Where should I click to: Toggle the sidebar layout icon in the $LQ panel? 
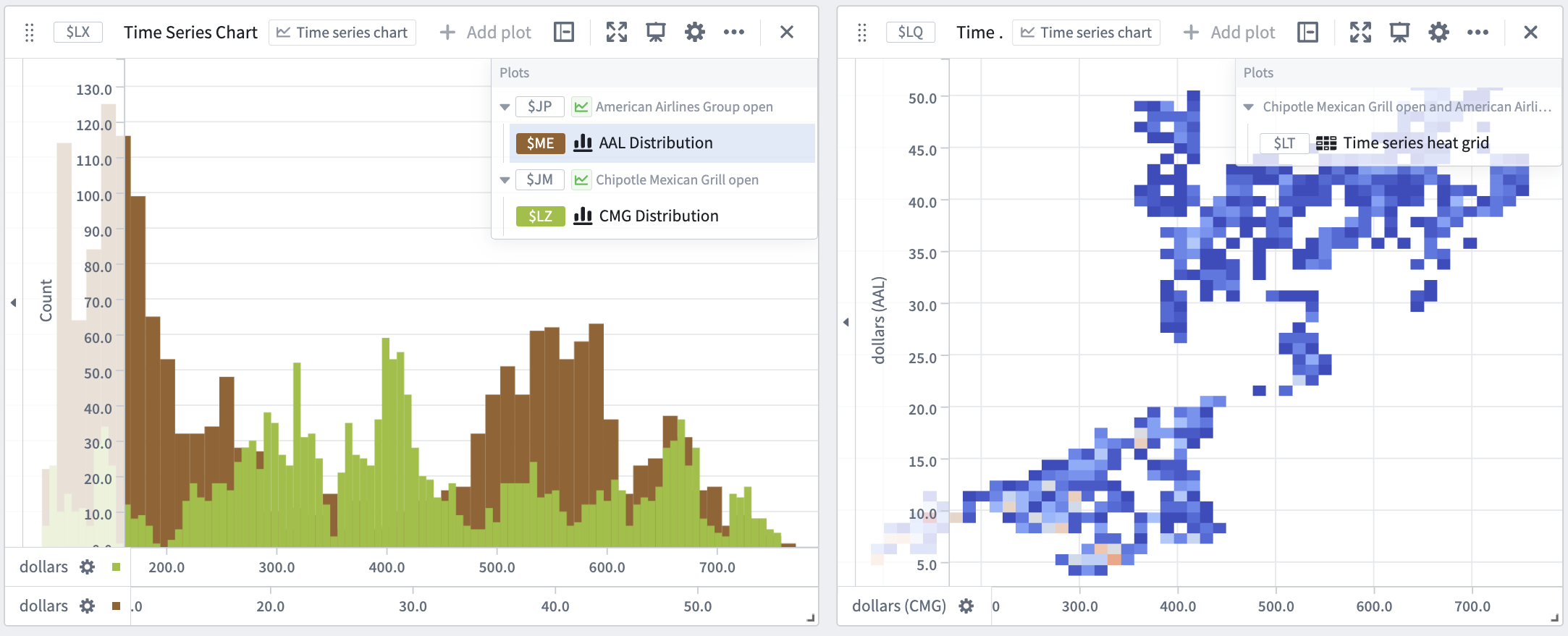[1308, 32]
